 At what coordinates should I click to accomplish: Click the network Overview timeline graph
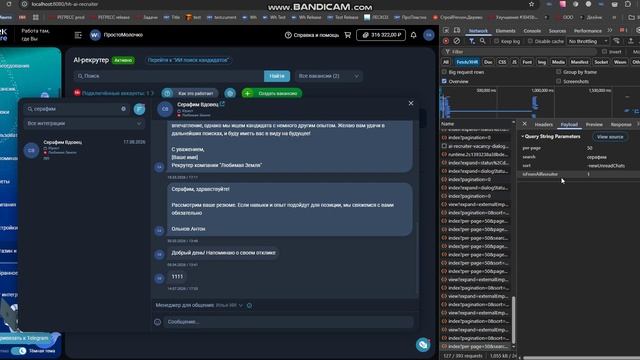point(540,102)
